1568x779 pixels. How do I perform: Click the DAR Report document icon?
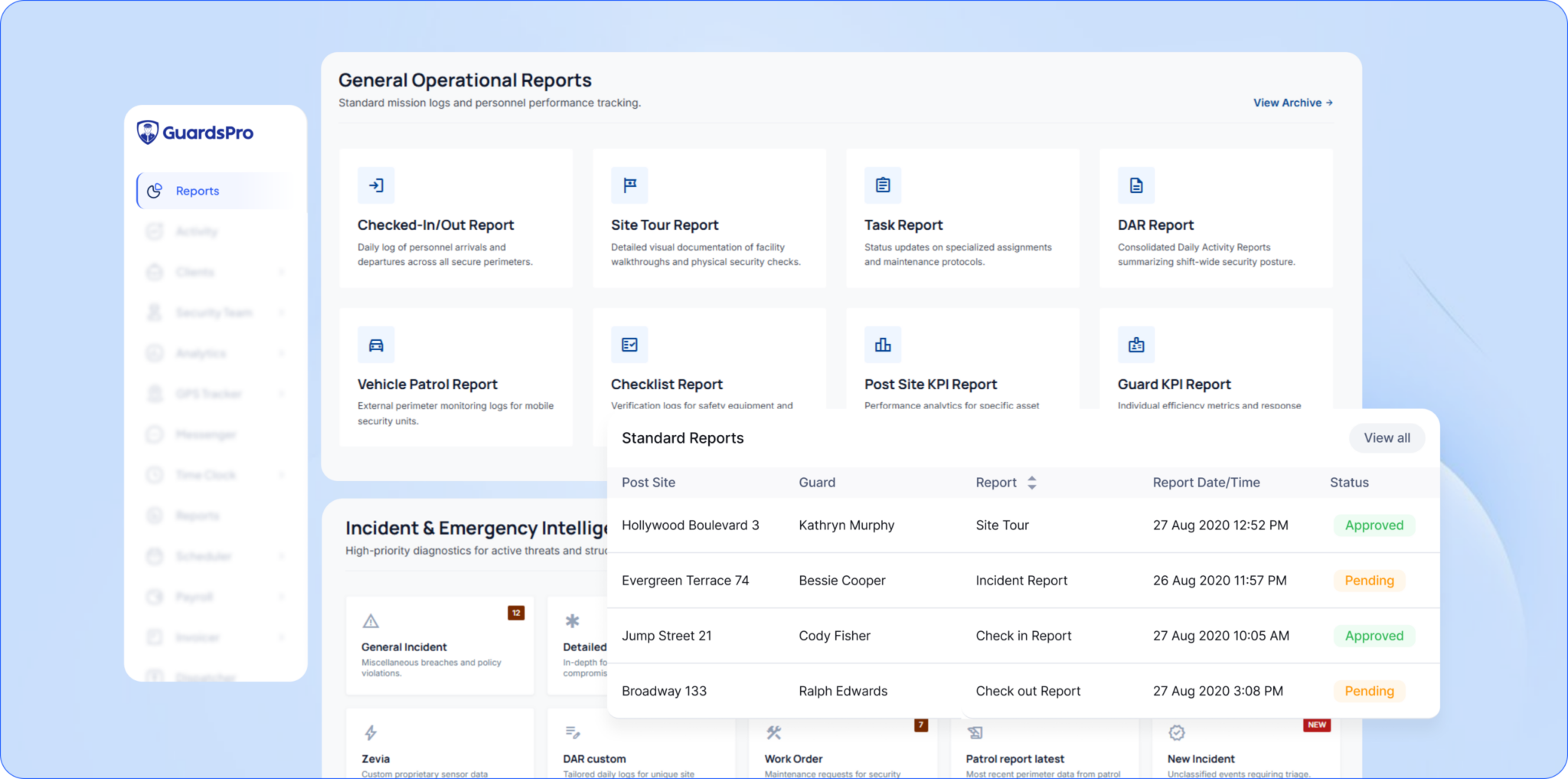click(x=1136, y=185)
